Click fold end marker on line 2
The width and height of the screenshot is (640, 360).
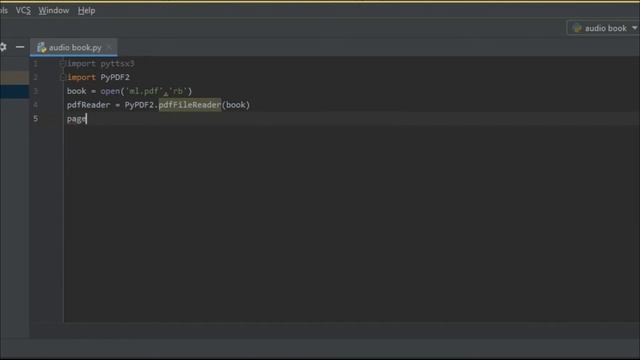(x=62, y=77)
